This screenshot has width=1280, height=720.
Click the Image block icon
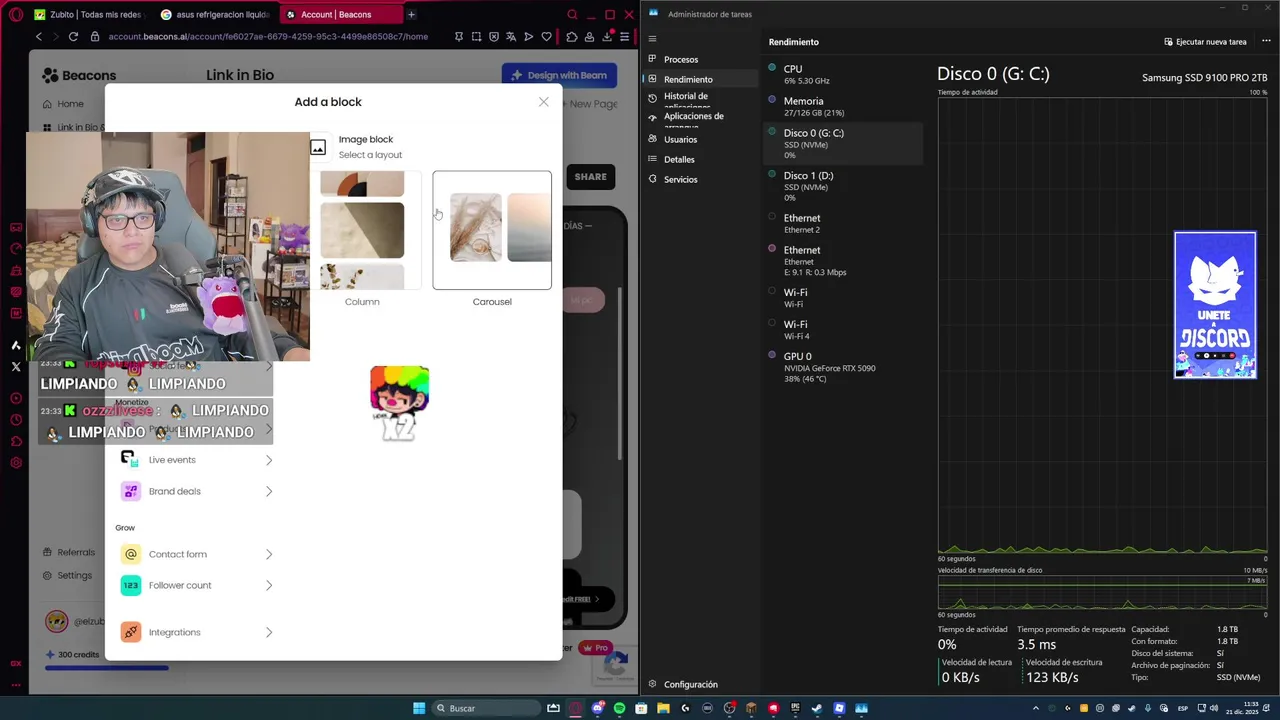click(318, 148)
